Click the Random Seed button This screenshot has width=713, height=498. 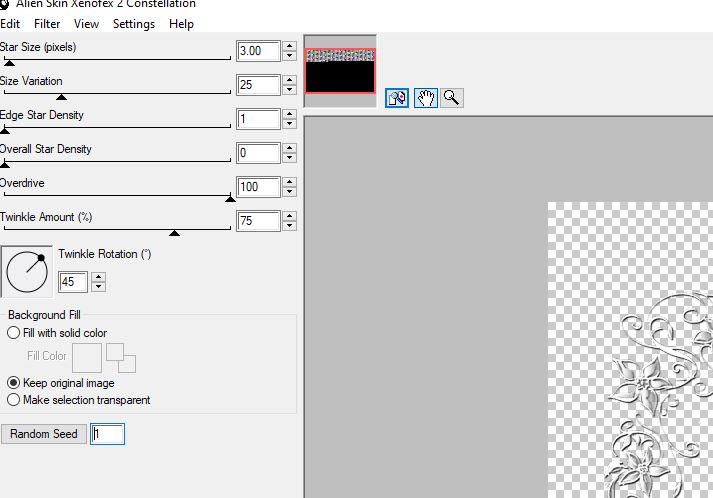(x=44, y=434)
